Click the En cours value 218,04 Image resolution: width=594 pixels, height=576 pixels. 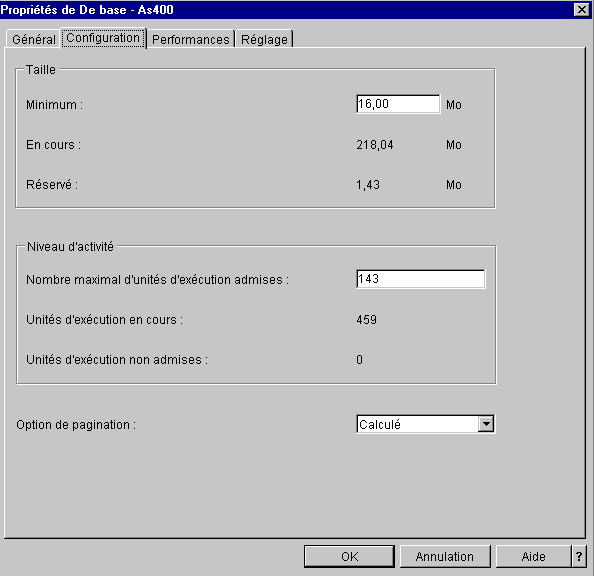(375, 145)
